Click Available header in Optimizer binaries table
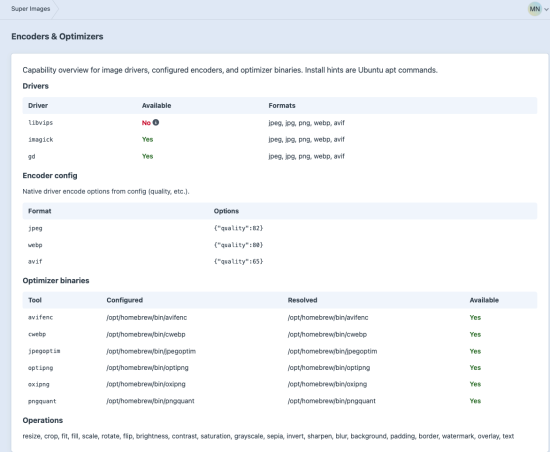The width and height of the screenshot is (550, 452). (x=484, y=300)
